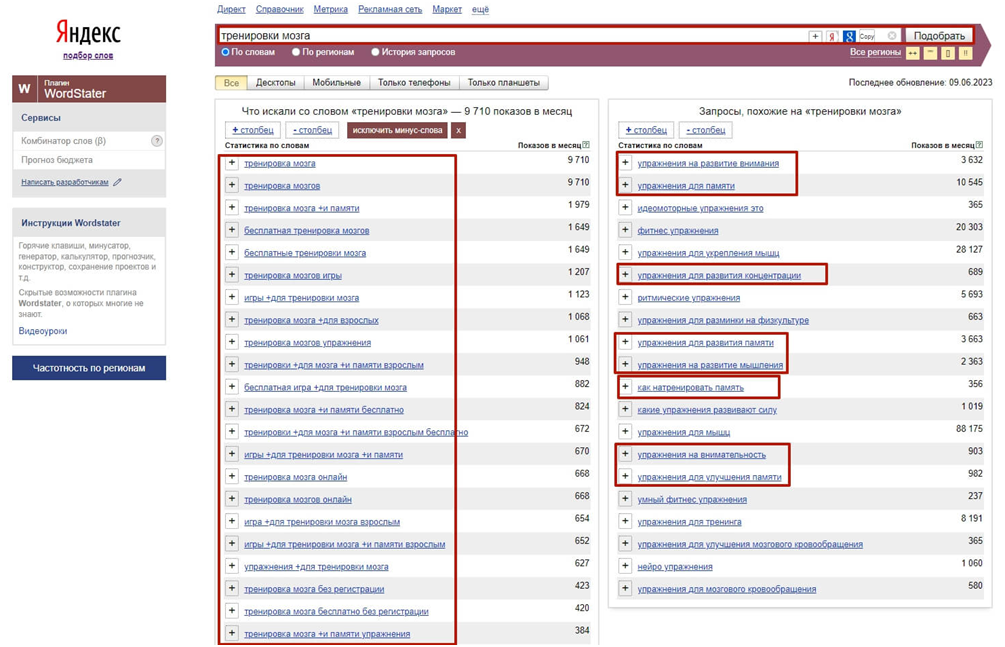Click the plus icon inside the search field

click(x=815, y=37)
